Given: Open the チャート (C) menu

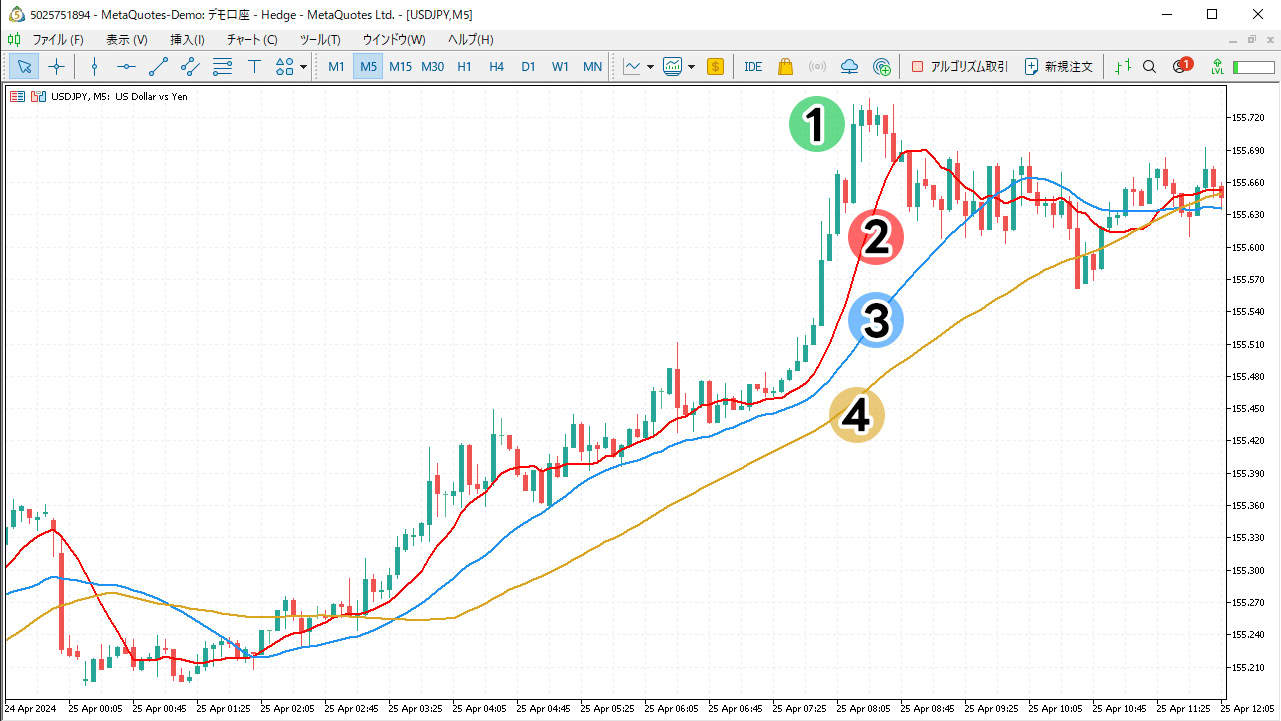Looking at the screenshot, I should [x=252, y=40].
